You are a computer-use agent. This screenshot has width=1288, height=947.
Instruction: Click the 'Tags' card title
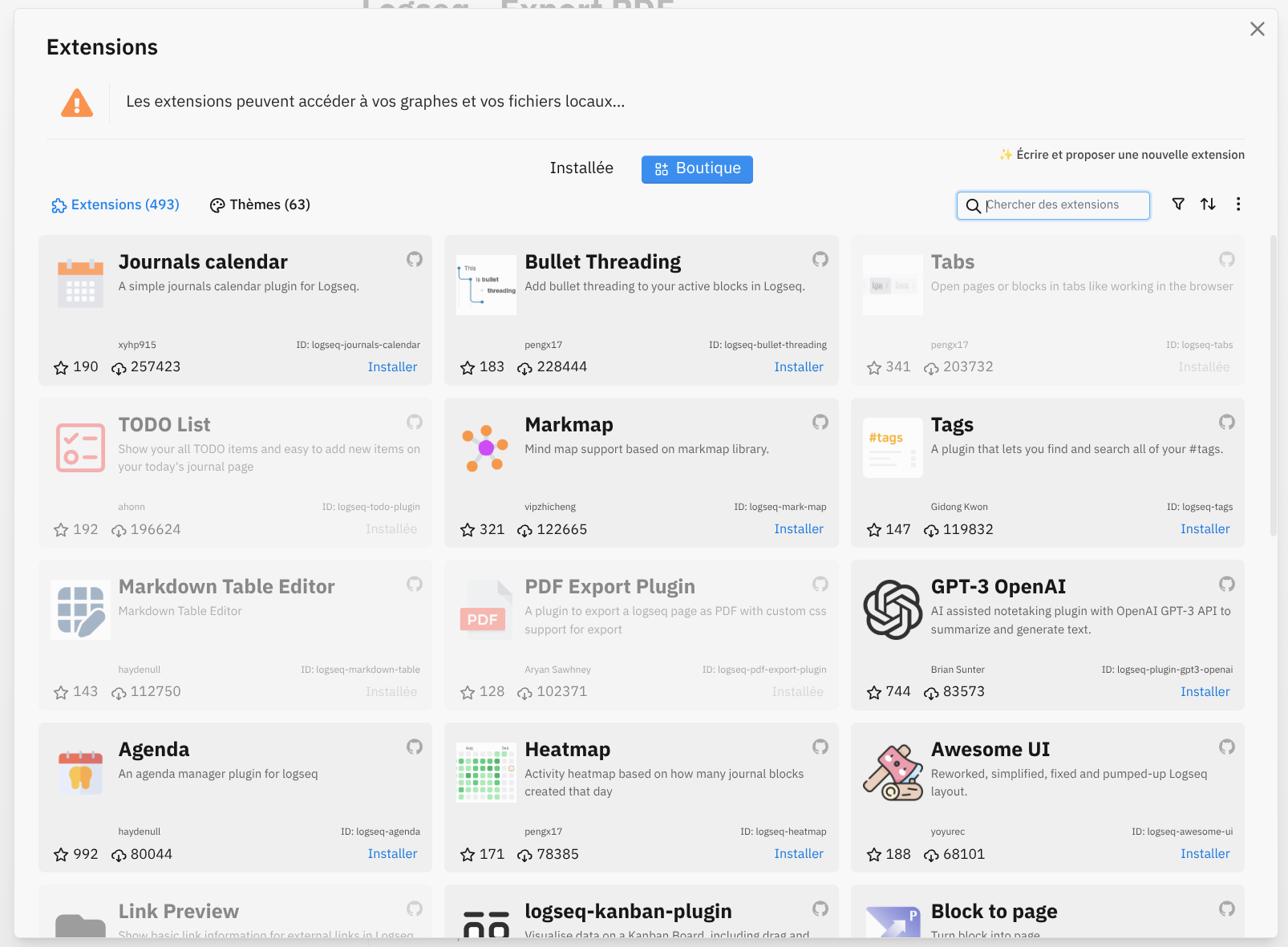point(952,425)
